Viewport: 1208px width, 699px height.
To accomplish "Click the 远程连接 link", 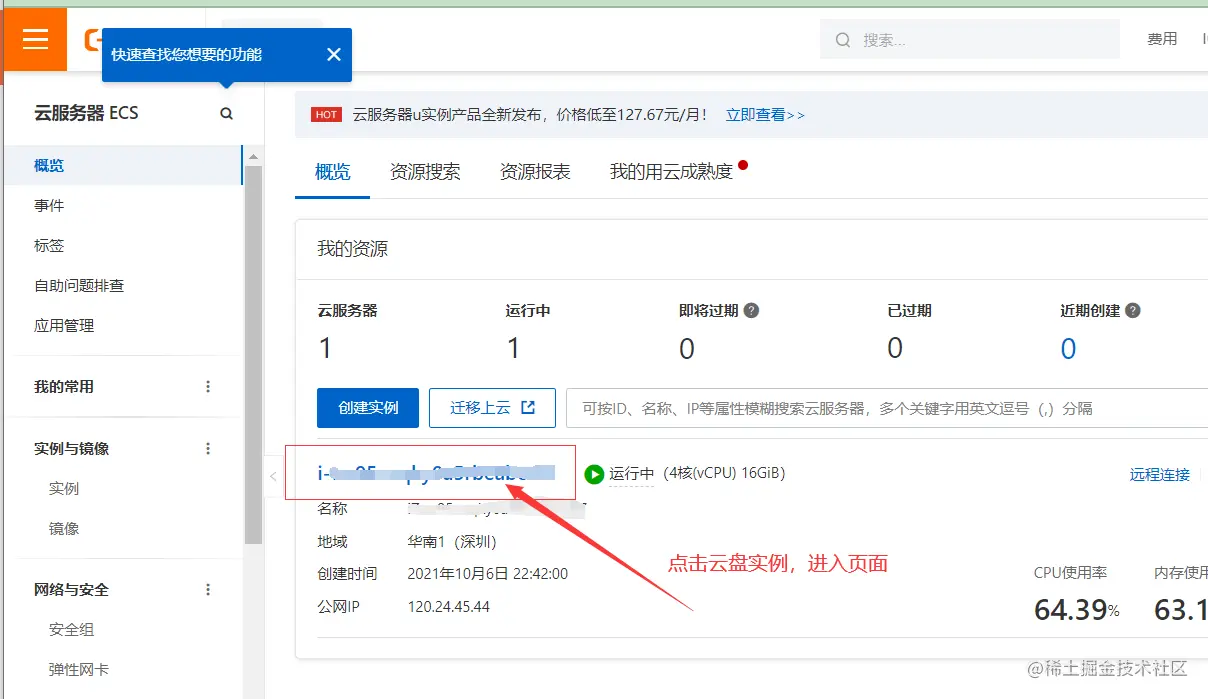I will click(x=1160, y=474).
